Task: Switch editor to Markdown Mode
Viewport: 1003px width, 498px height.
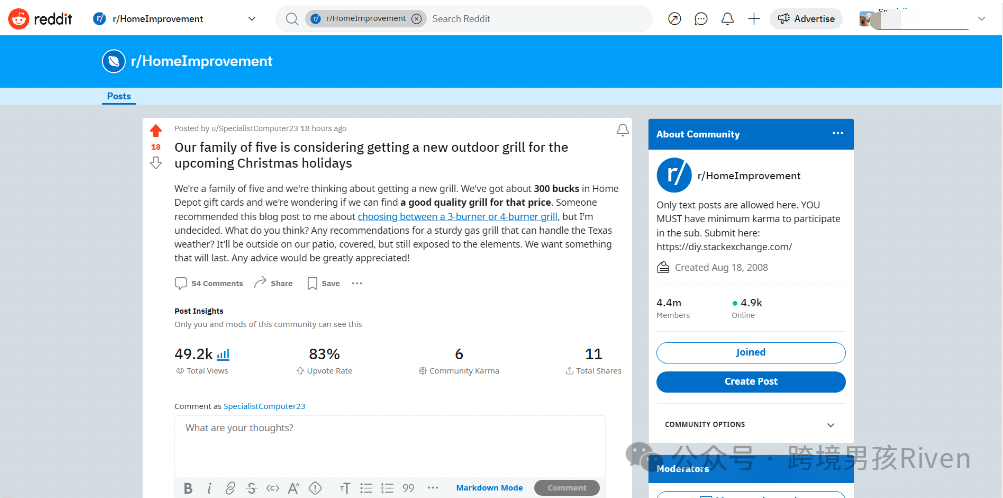Action: (489, 488)
